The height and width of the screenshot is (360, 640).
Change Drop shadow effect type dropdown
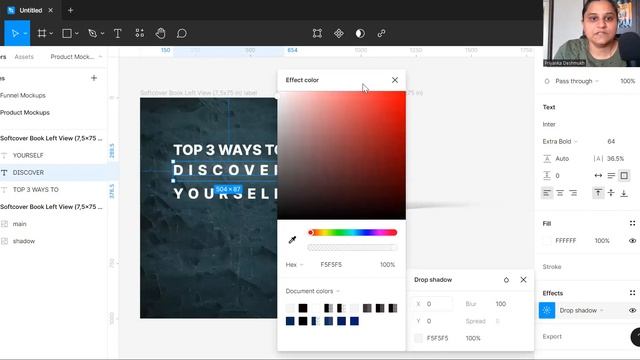[581, 311]
